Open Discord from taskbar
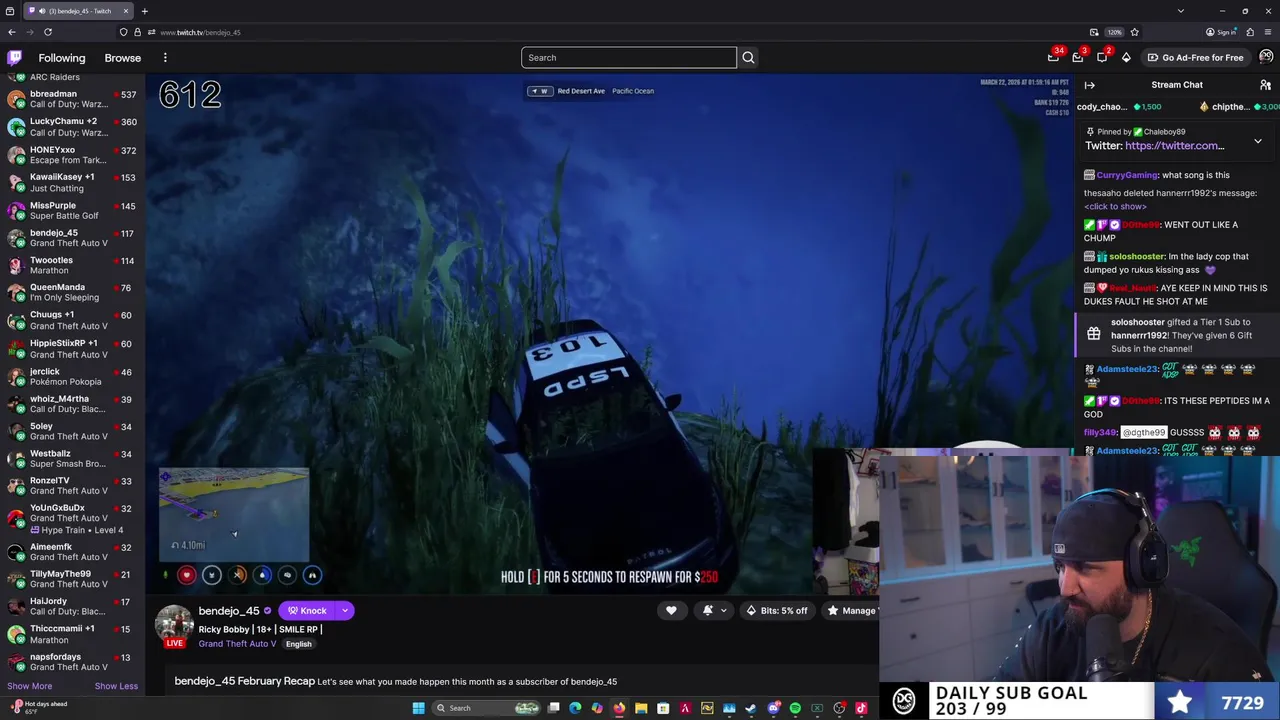The image size is (1280, 720). 773,708
